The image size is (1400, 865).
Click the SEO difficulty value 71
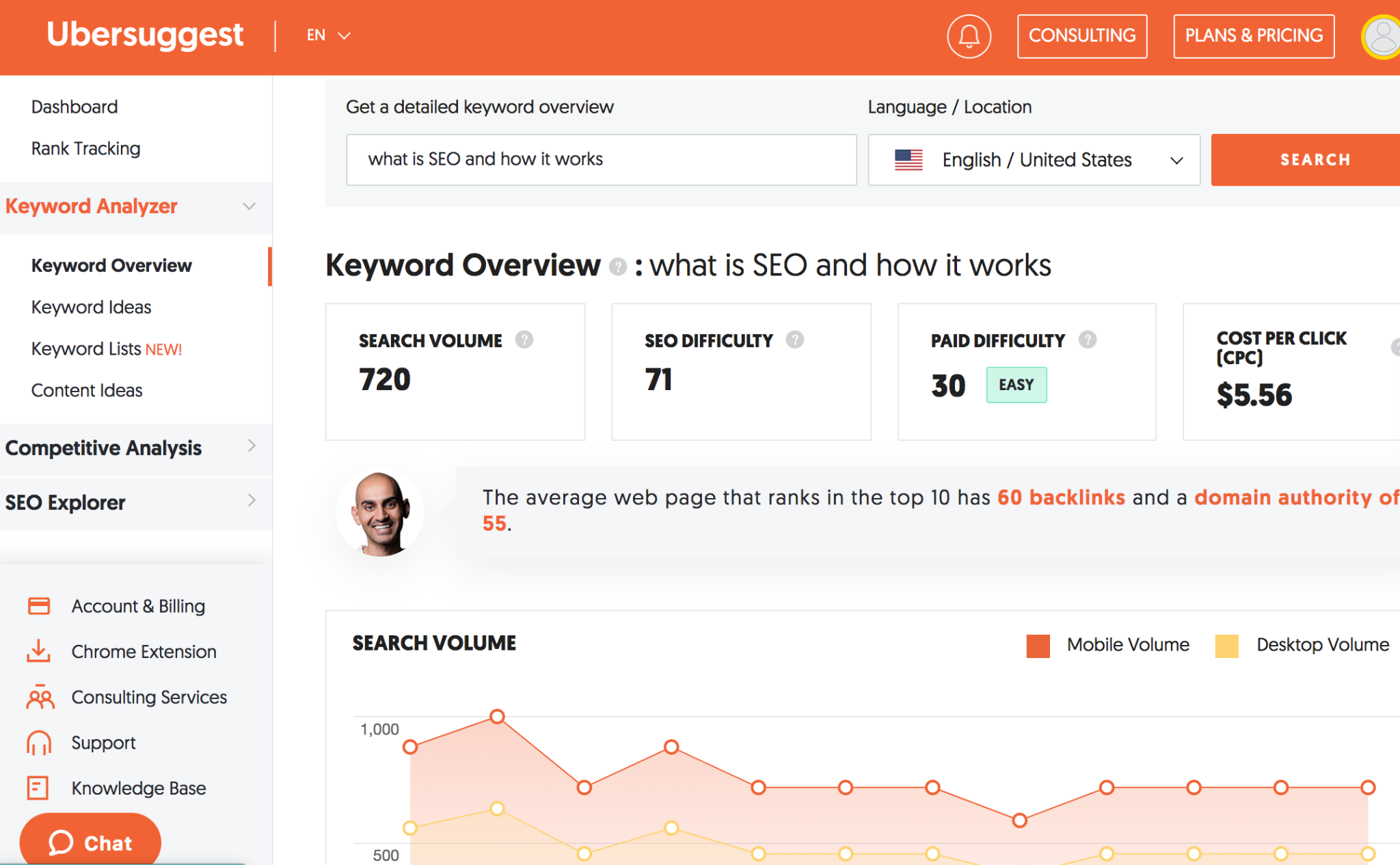pos(659,379)
